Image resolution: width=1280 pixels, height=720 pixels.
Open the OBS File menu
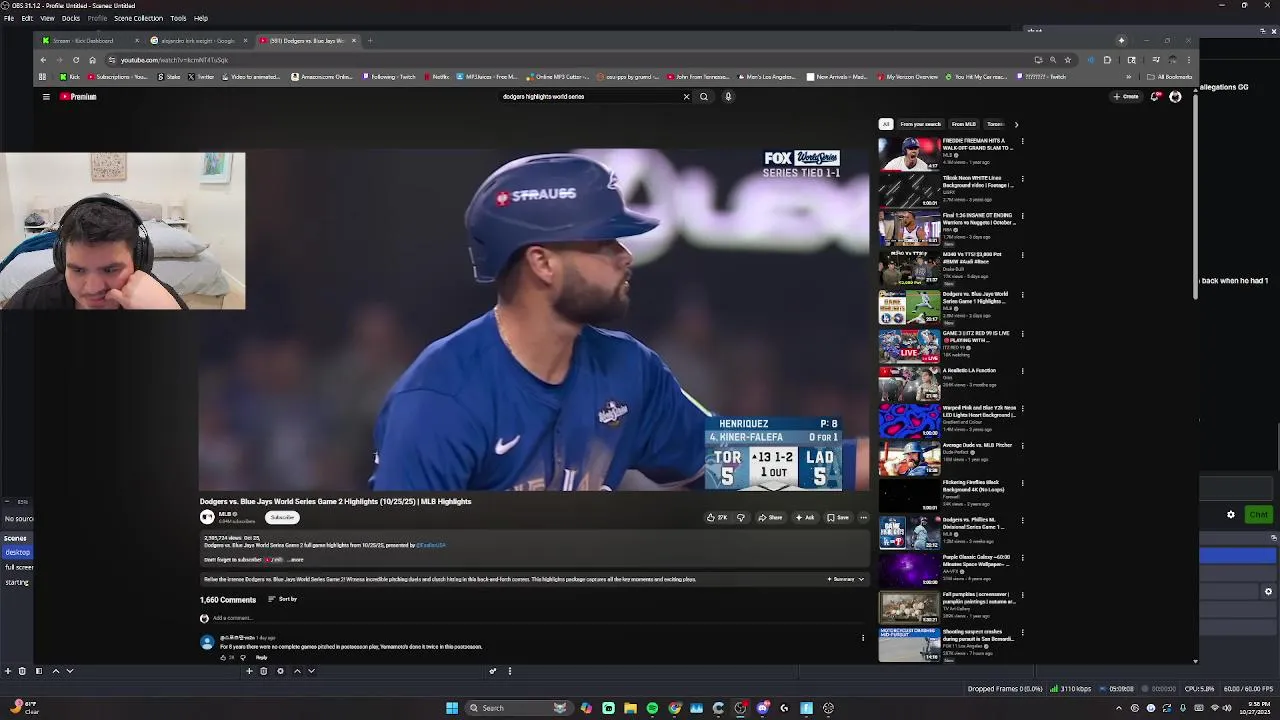9,18
